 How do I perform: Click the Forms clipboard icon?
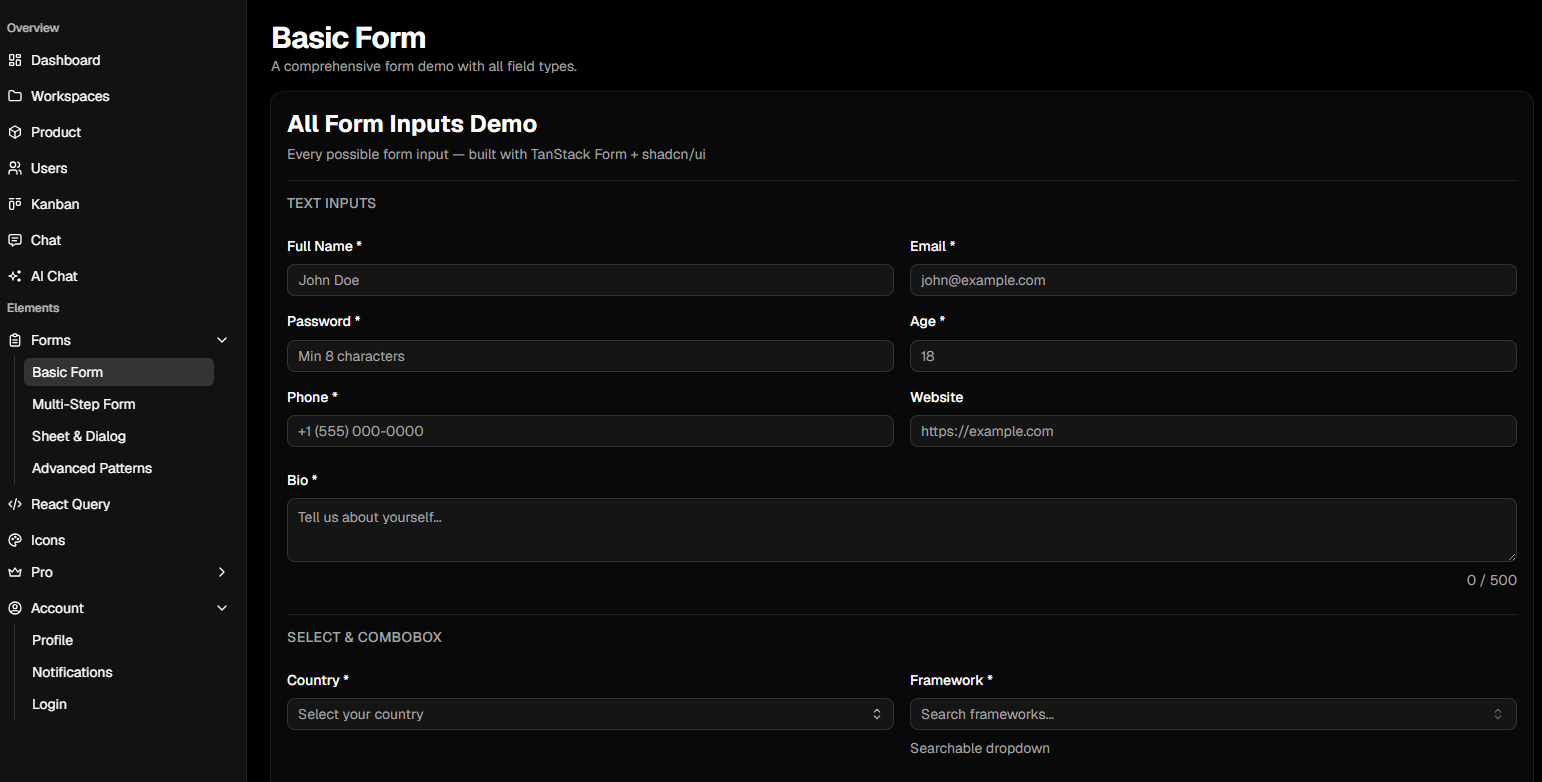[15, 340]
